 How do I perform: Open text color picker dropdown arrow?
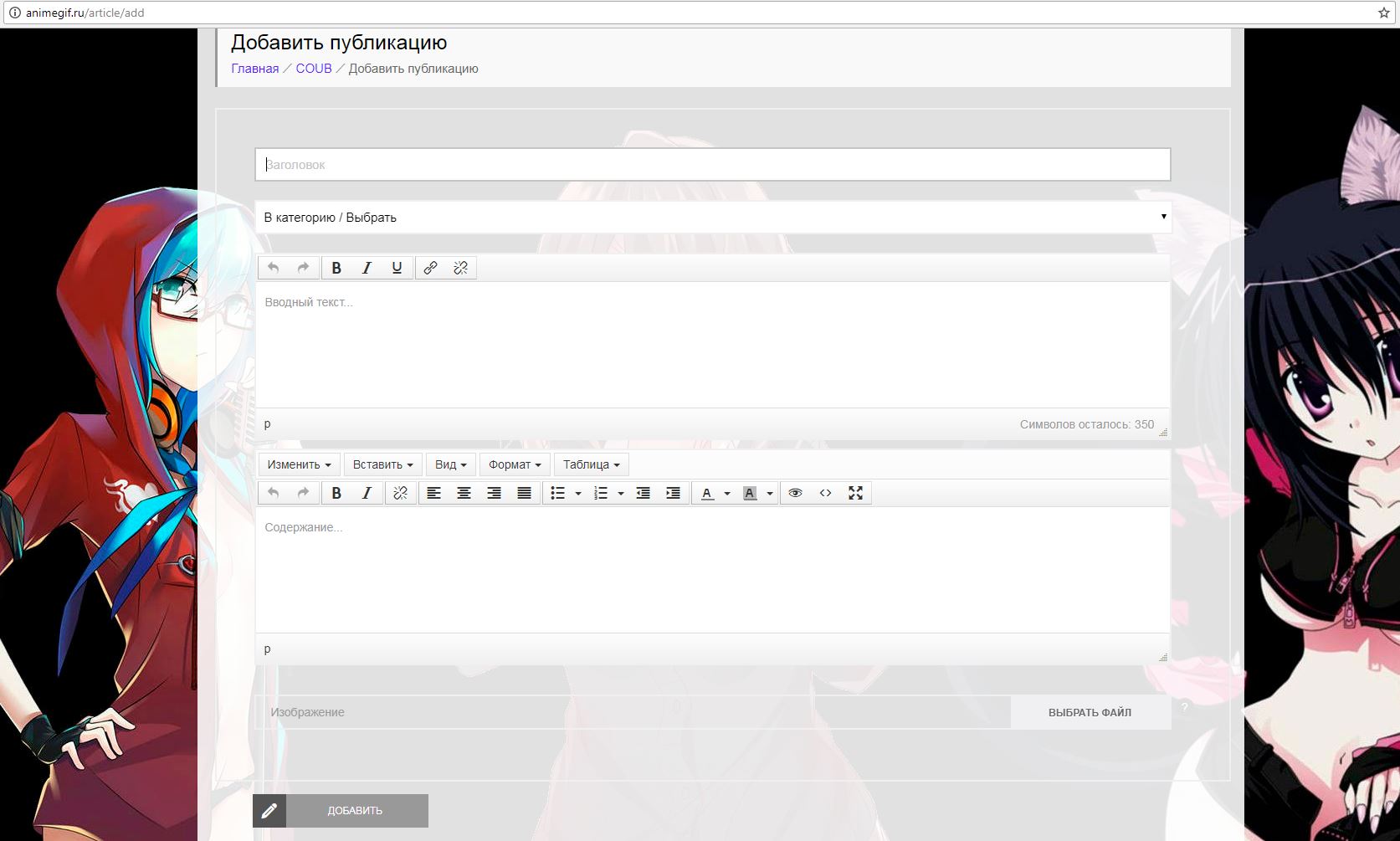pyautogui.click(x=727, y=494)
